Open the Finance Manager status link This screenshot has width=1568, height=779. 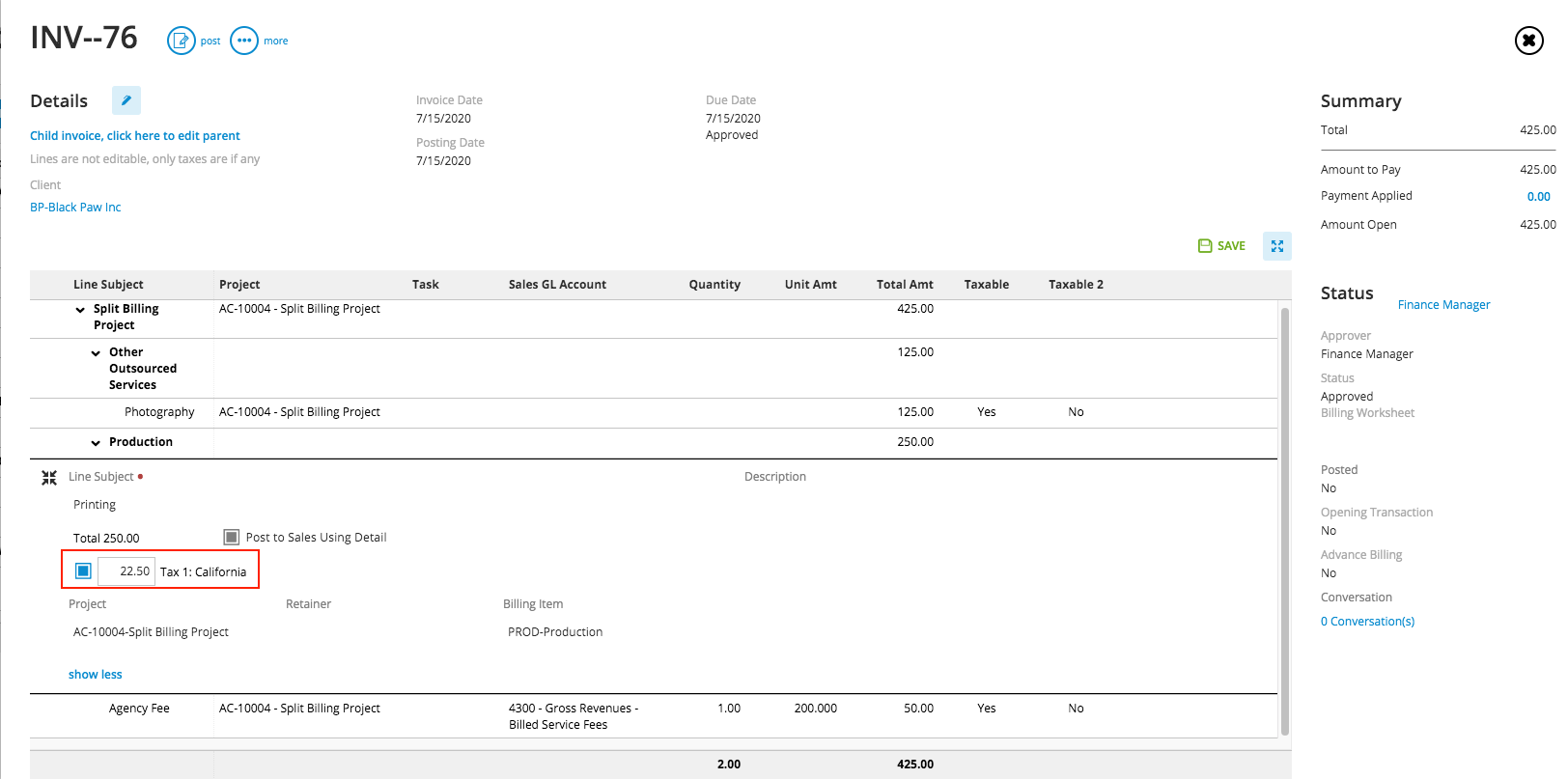click(x=1443, y=305)
